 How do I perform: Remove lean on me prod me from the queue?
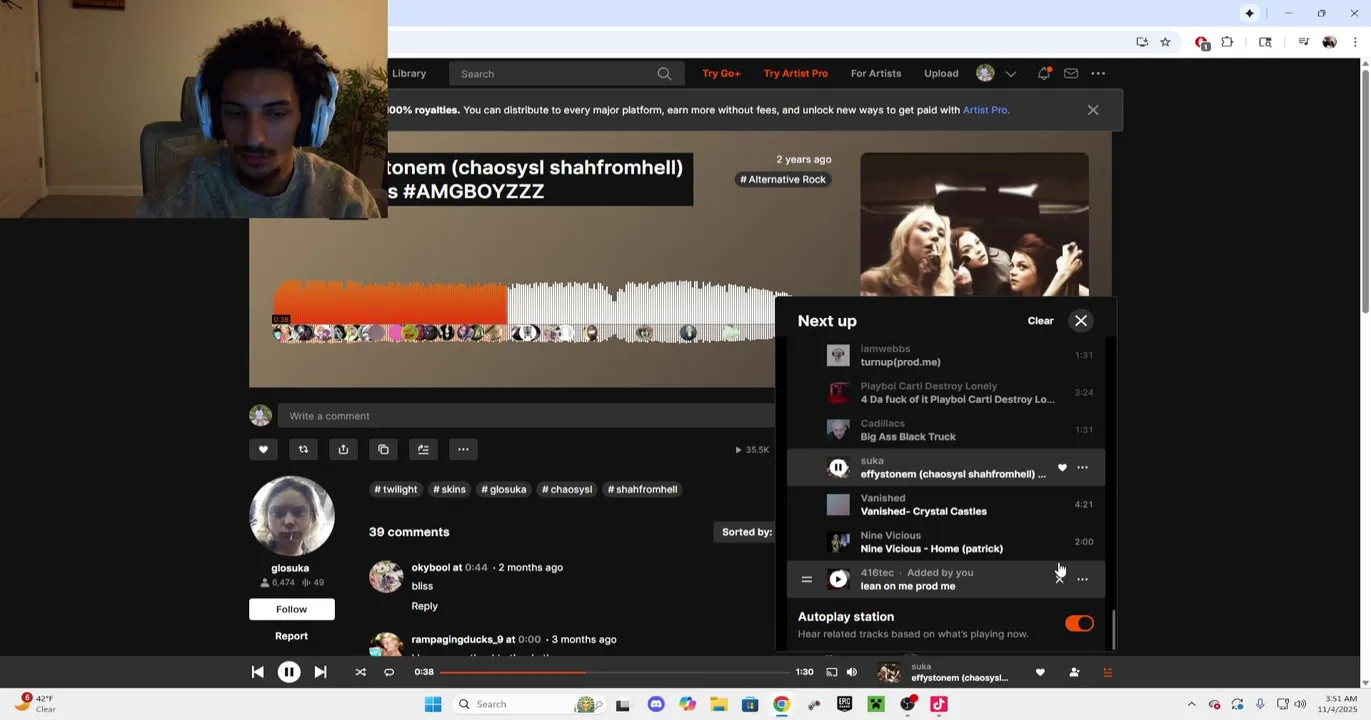[x=1060, y=579]
